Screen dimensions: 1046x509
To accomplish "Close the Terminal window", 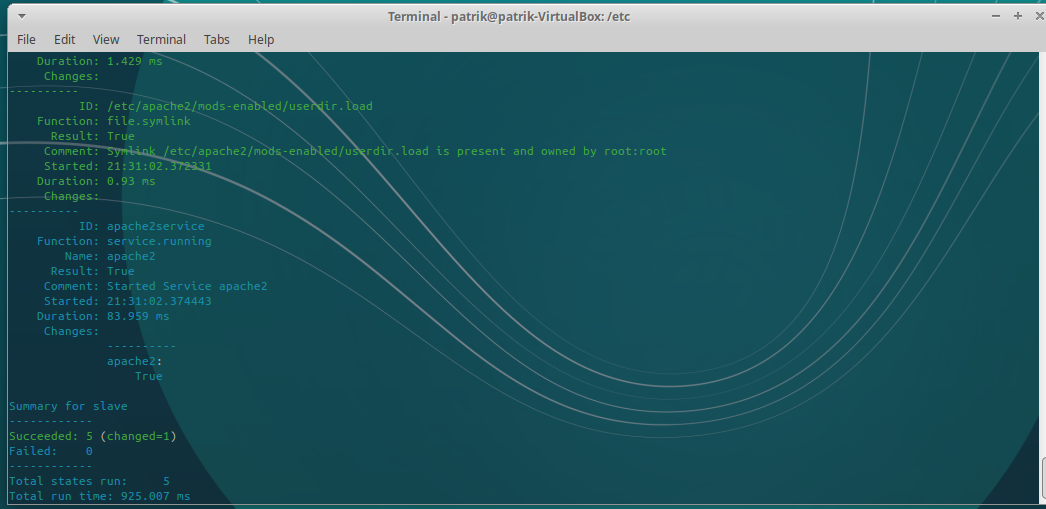I will click(1038, 16).
